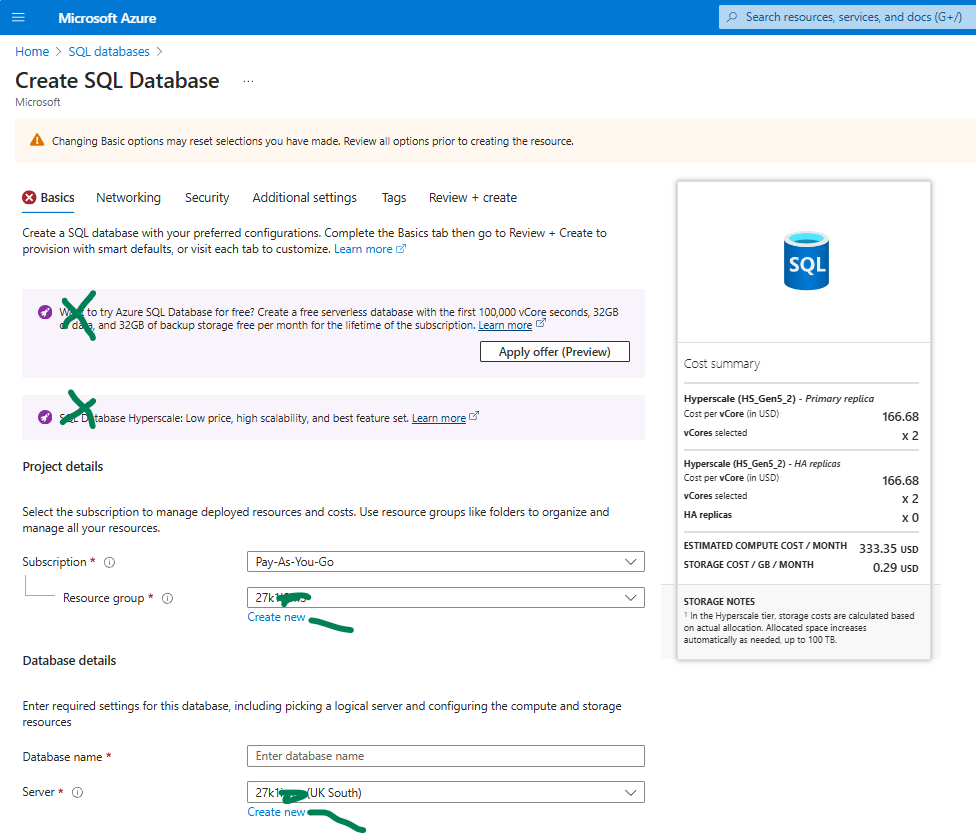The width and height of the screenshot is (976, 833).
Task: Focus the search resources, services, and docs box
Action: tap(848, 17)
